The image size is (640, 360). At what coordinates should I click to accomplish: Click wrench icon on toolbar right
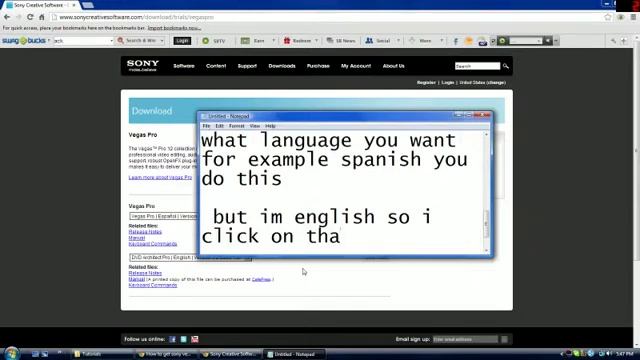point(613,41)
